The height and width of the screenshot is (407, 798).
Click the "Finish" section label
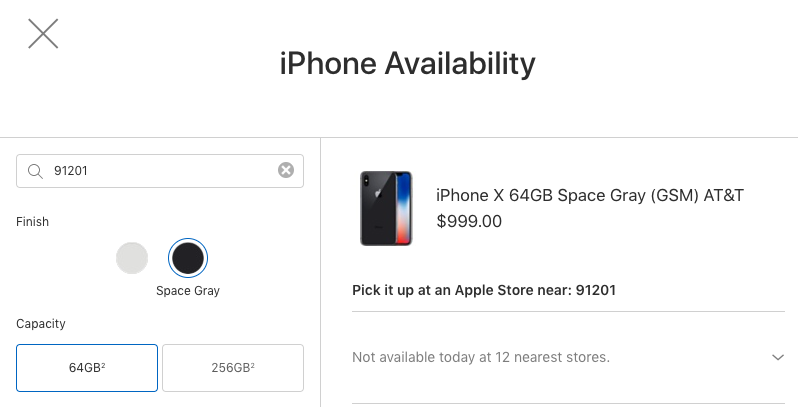(x=32, y=222)
